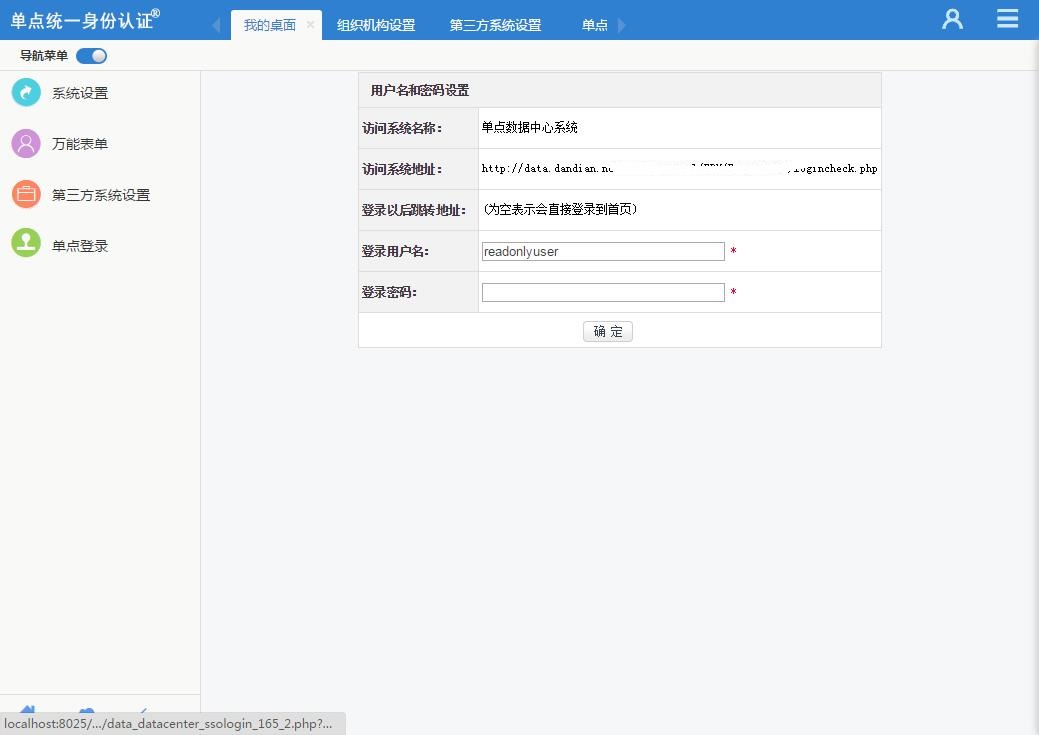This screenshot has width=1039, height=735.
Task: Click the 万能表单 purple user icon
Action: (27, 144)
